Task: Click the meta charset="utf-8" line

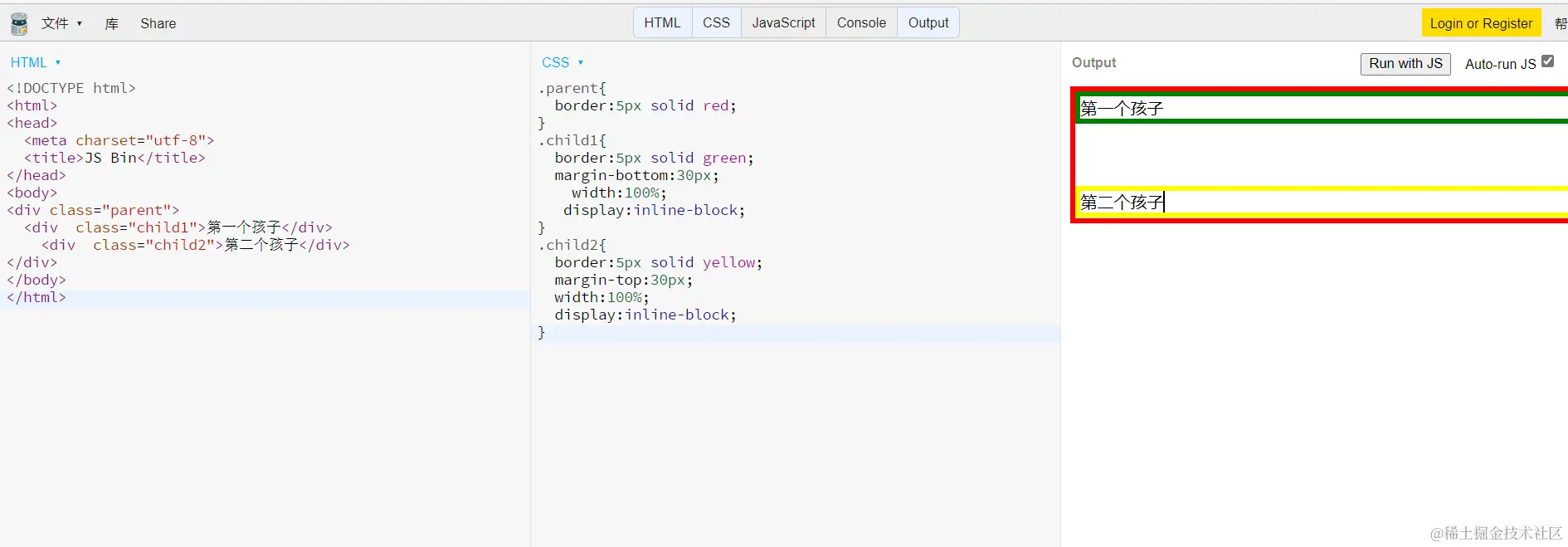Action: tap(119, 140)
